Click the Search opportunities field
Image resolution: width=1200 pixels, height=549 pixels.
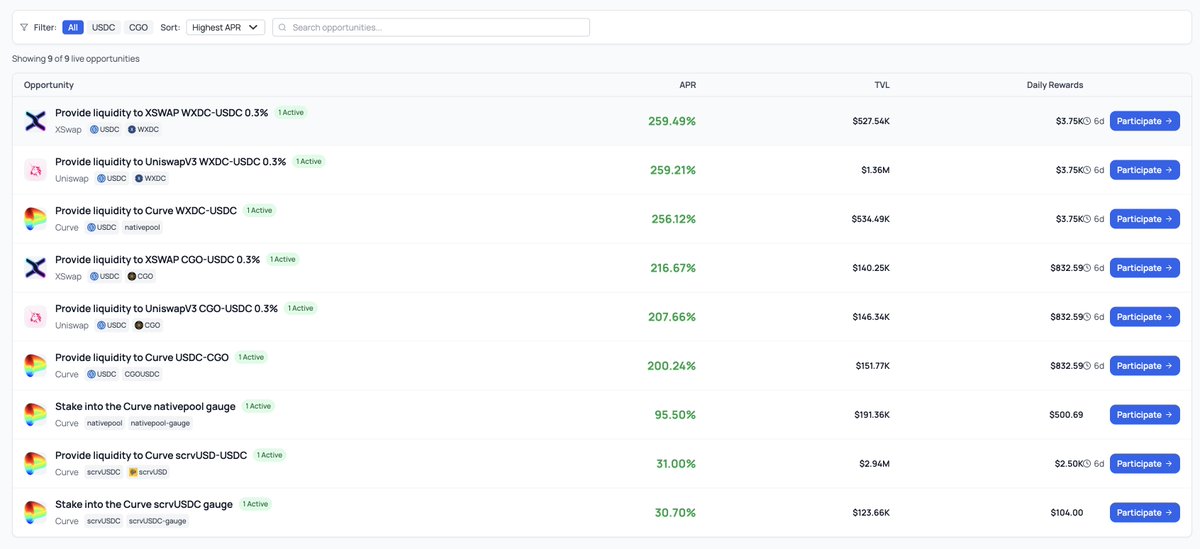(431, 27)
